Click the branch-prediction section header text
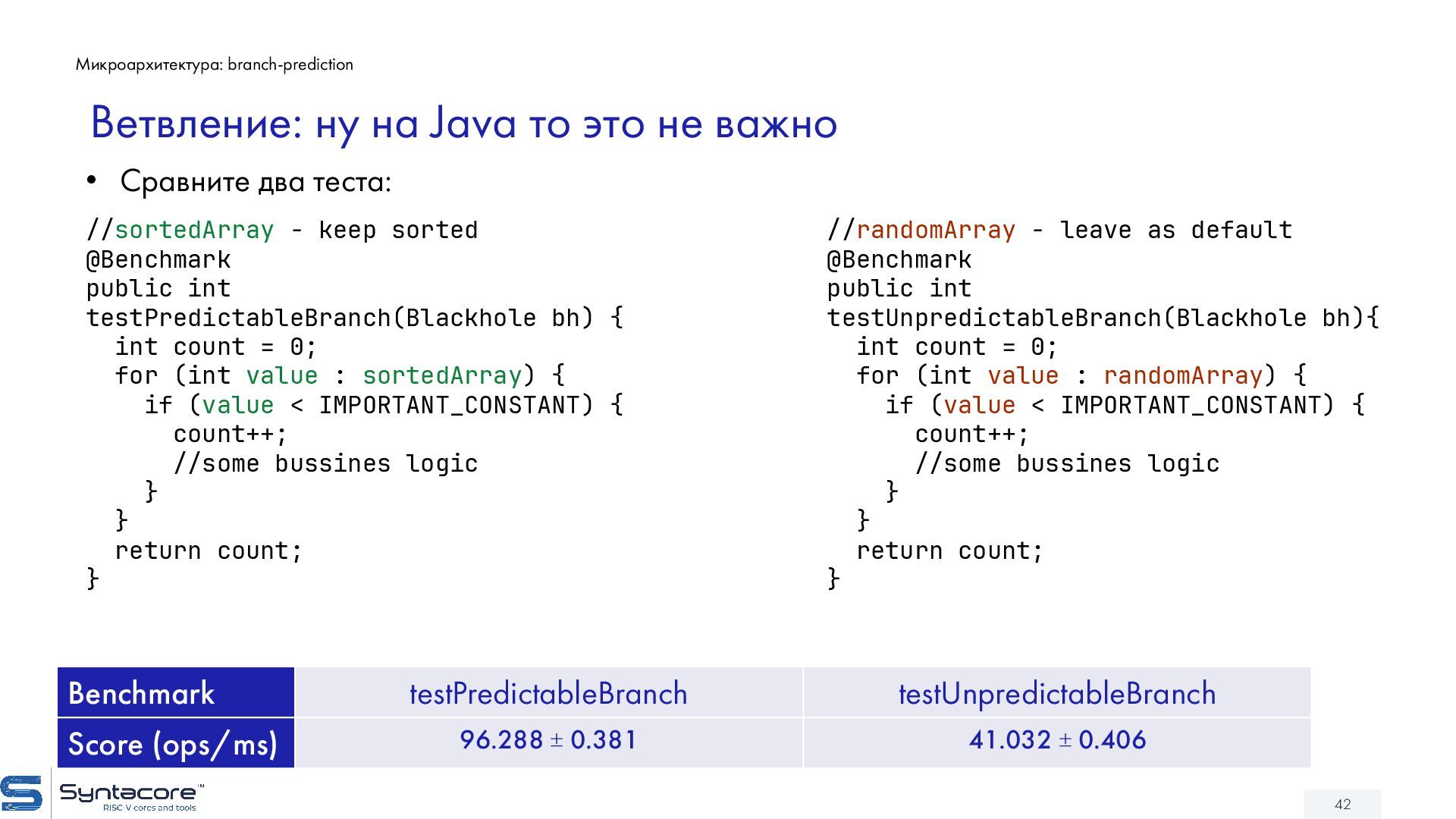1456x819 pixels. tap(214, 64)
